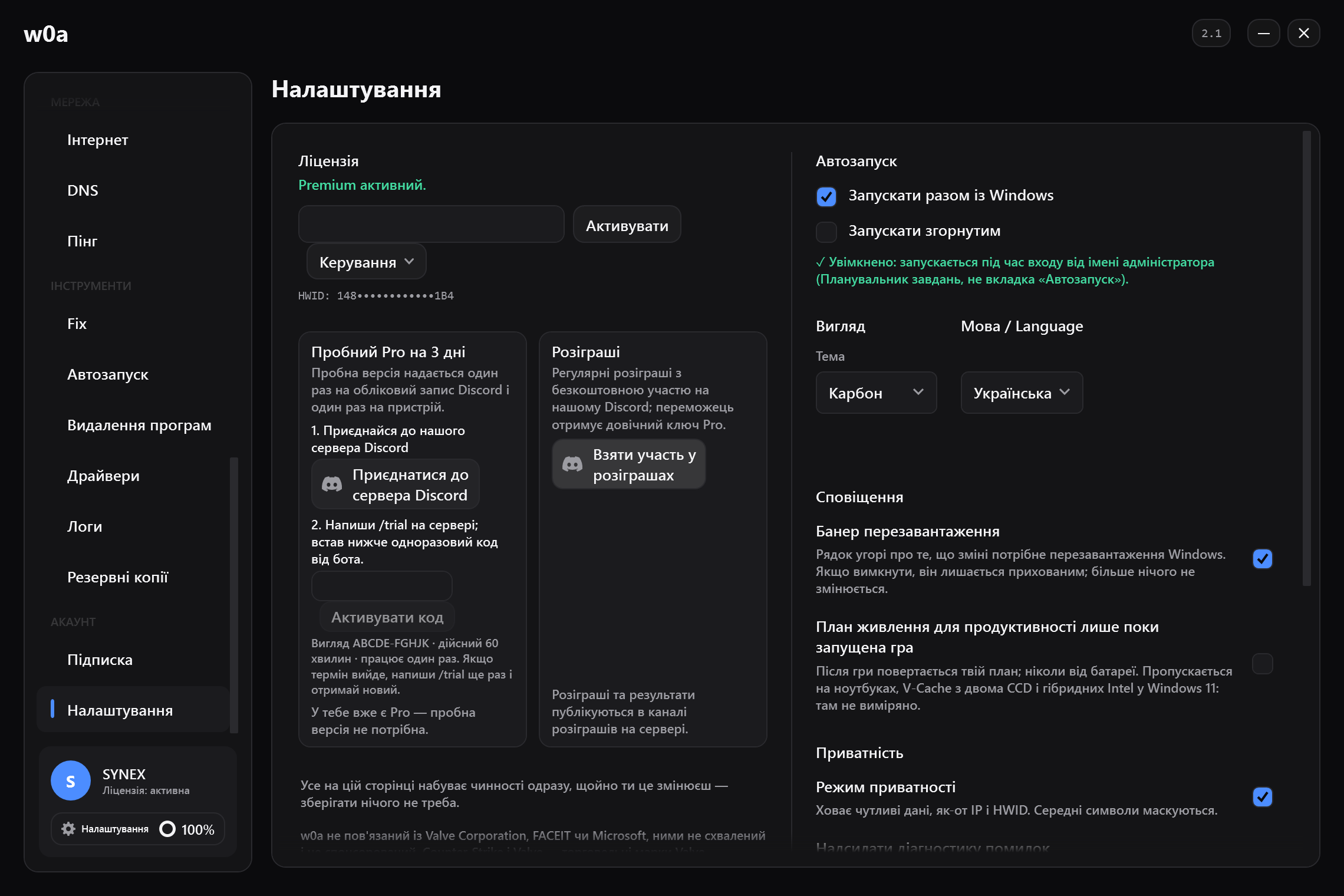
Task: Click the "Сповіщення" section heading
Action: point(859,497)
